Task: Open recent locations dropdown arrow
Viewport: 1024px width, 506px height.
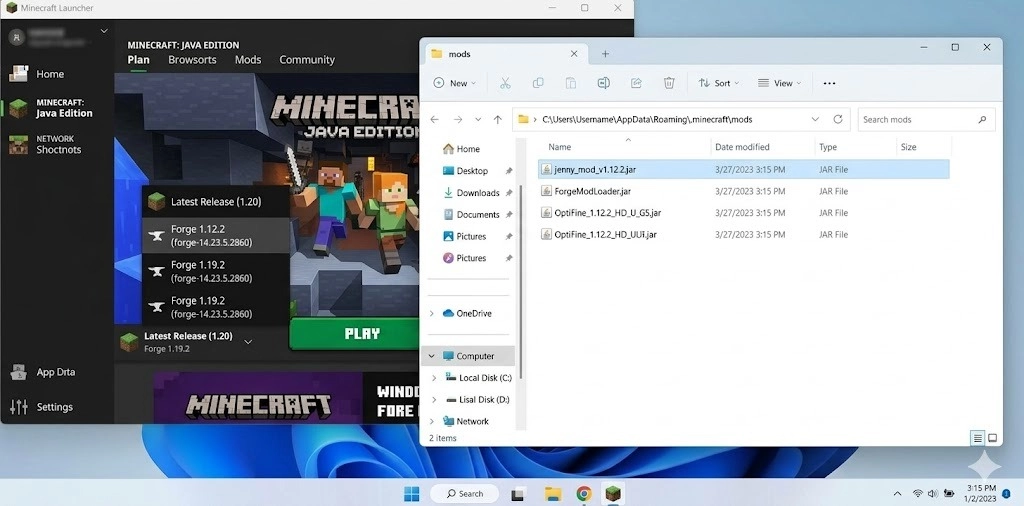Action: tap(478, 119)
